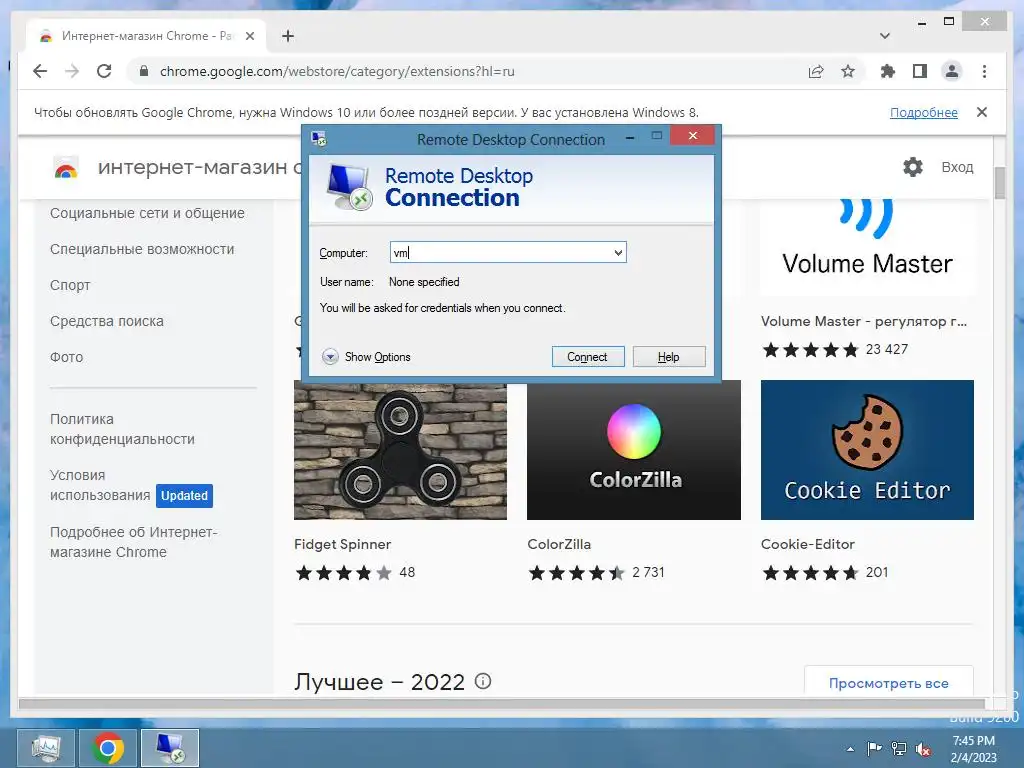Click the forward navigation arrow in Chrome
This screenshot has width=1024, height=768.
click(x=72, y=71)
